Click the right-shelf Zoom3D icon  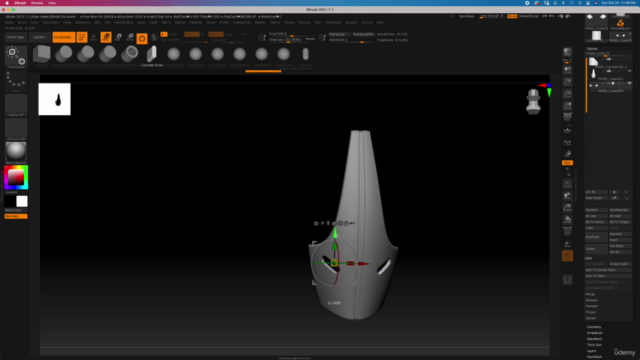(567, 208)
